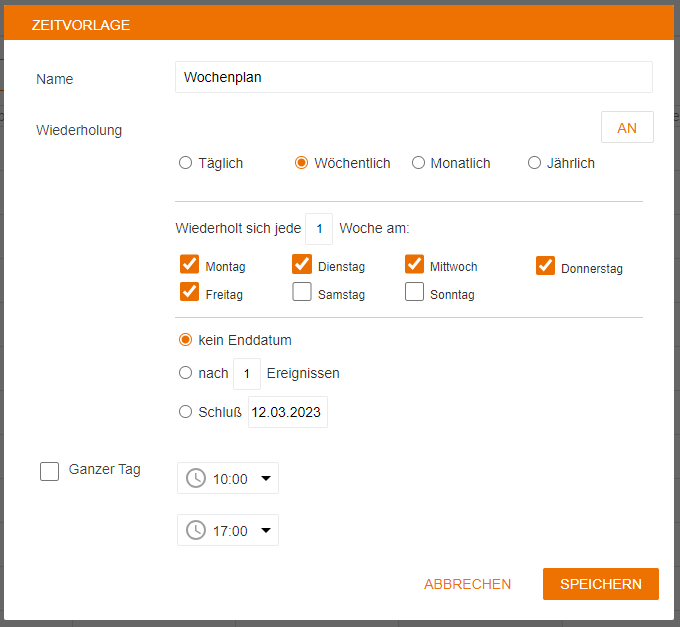Choose the Monatlich repetition option
The image size is (680, 627).
[x=418, y=163]
